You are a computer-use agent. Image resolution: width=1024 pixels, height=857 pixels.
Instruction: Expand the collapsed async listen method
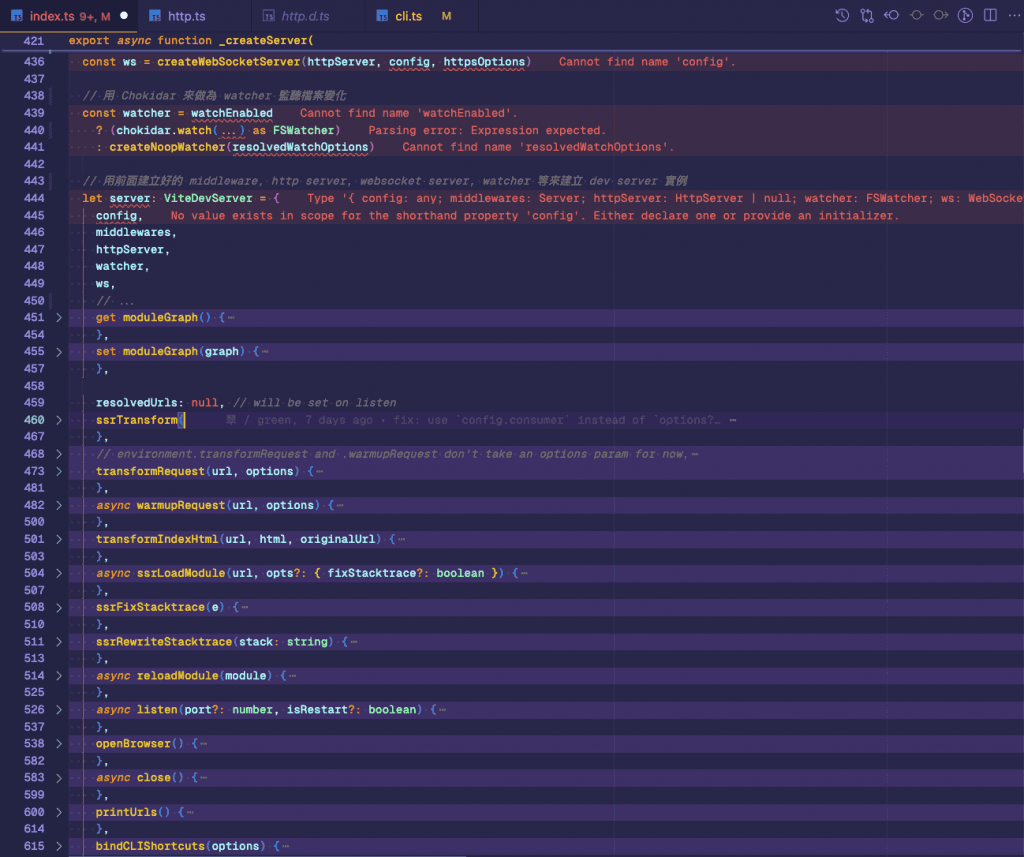pyautogui.click(x=58, y=710)
